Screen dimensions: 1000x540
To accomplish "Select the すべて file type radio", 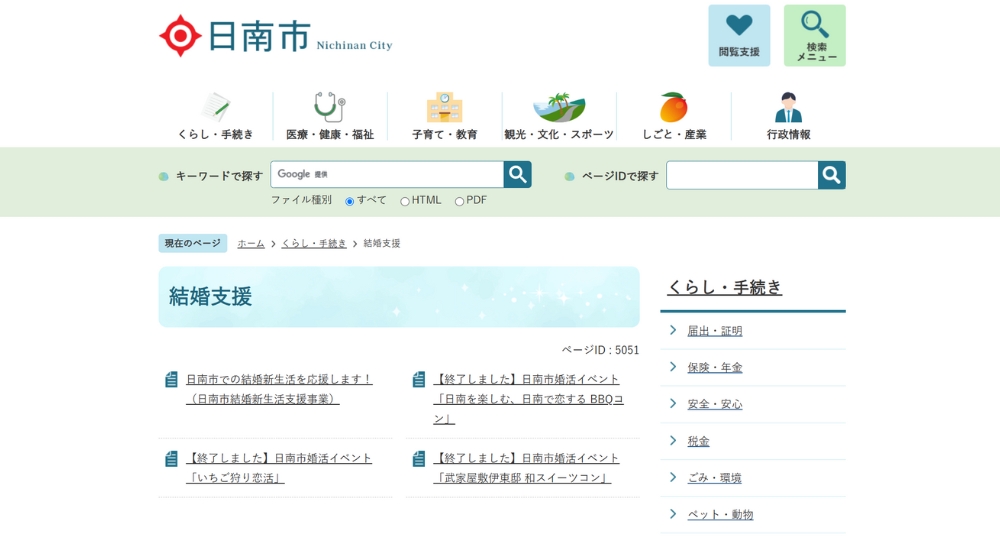I will [350, 201].
